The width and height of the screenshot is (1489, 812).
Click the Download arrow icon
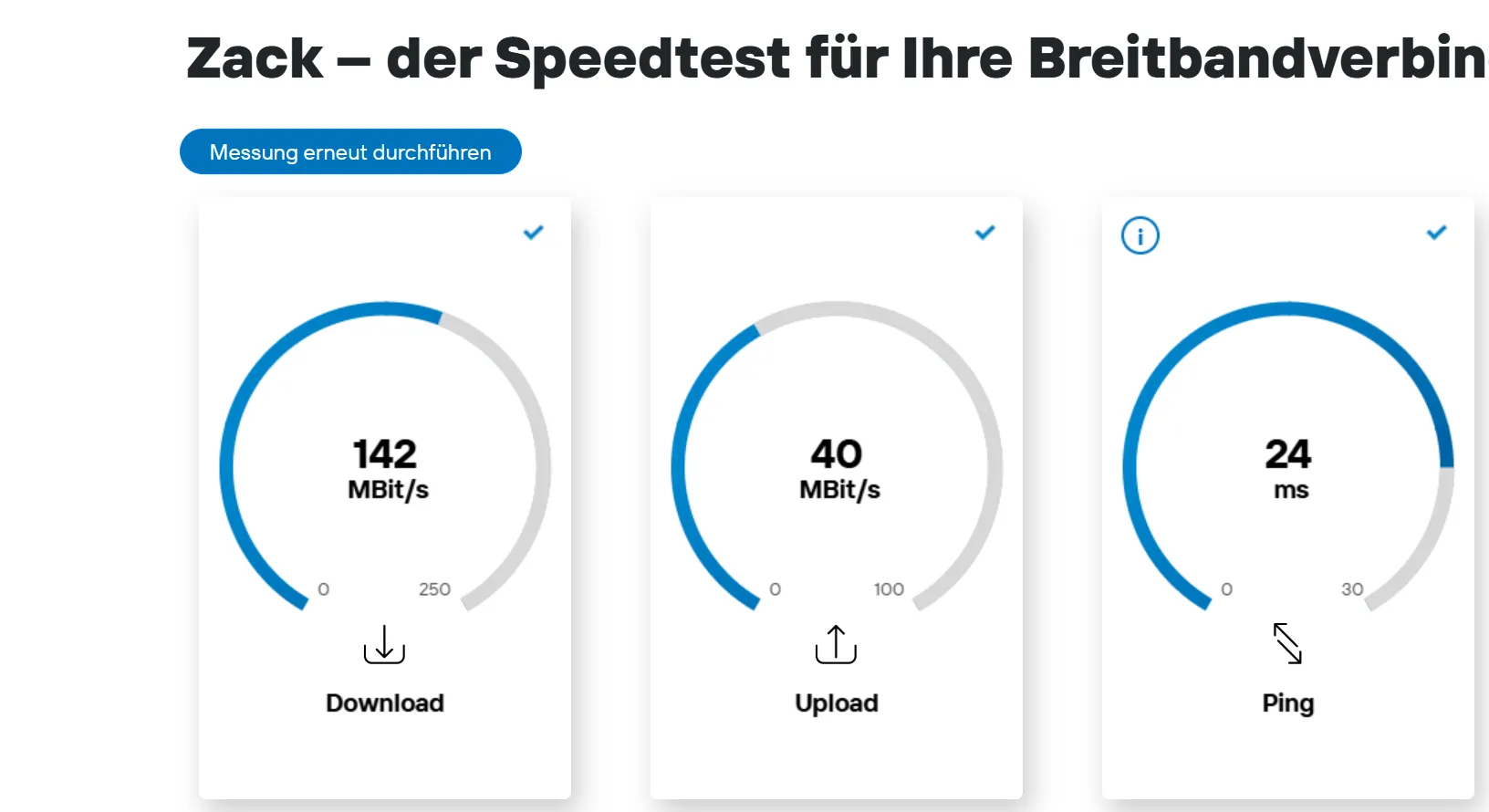coord(384,644)
